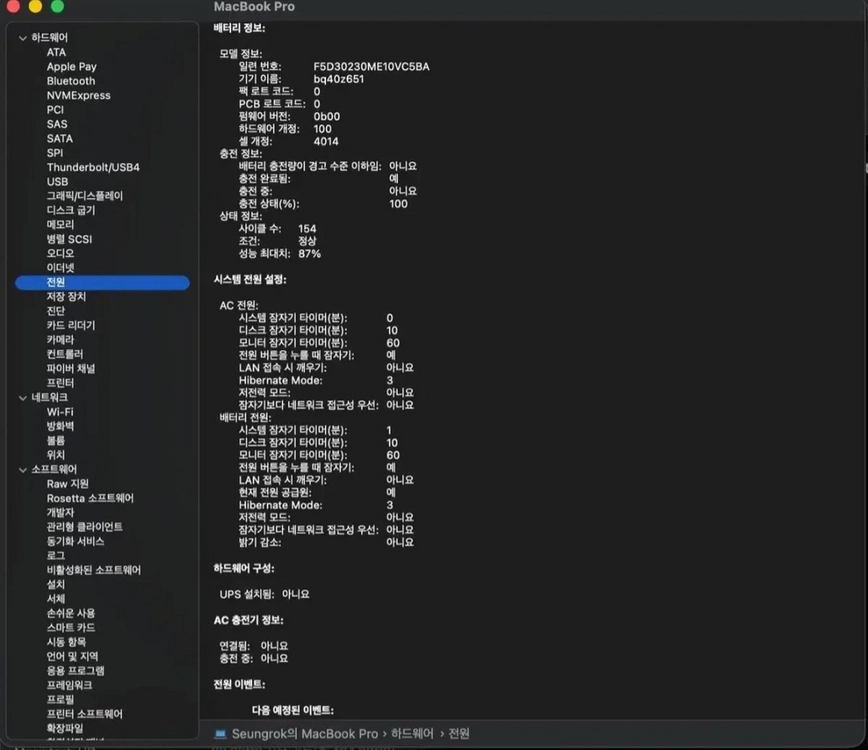Open Rosetta 소프트웨어 item
Screen dimensions: 868x750
click(x=90, y=498)
